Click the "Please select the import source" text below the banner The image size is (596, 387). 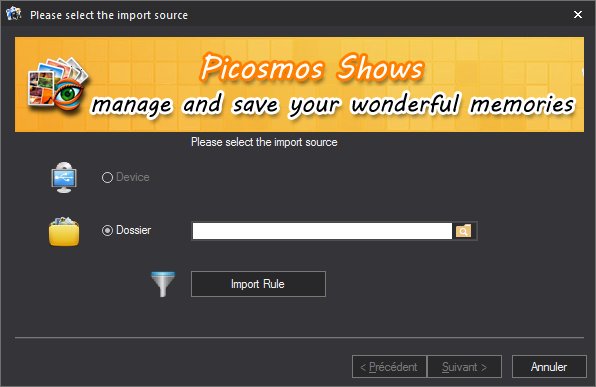(x=264, y=142)
